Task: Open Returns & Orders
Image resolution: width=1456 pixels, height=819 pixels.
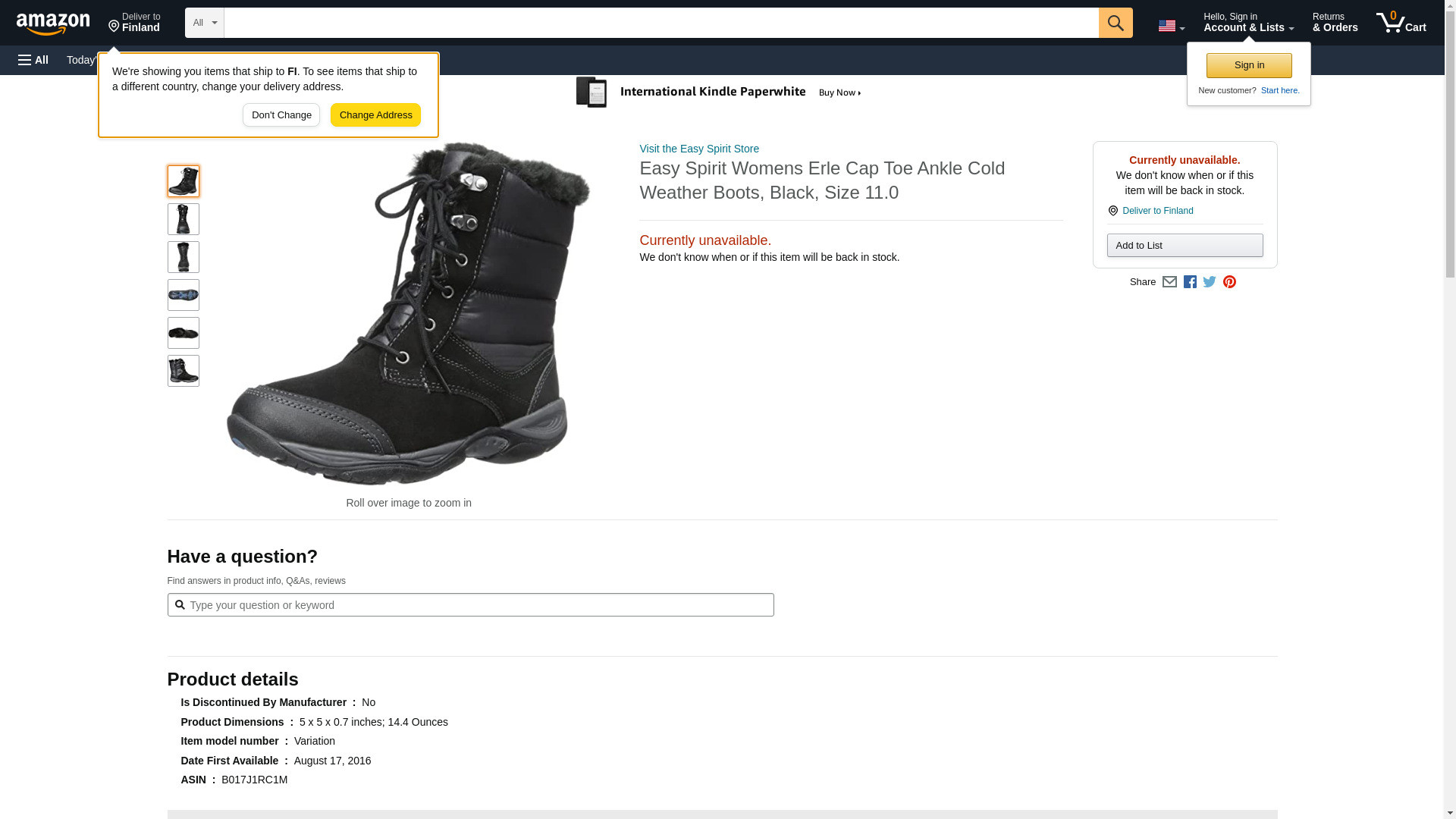Action: click(1335, 23)
